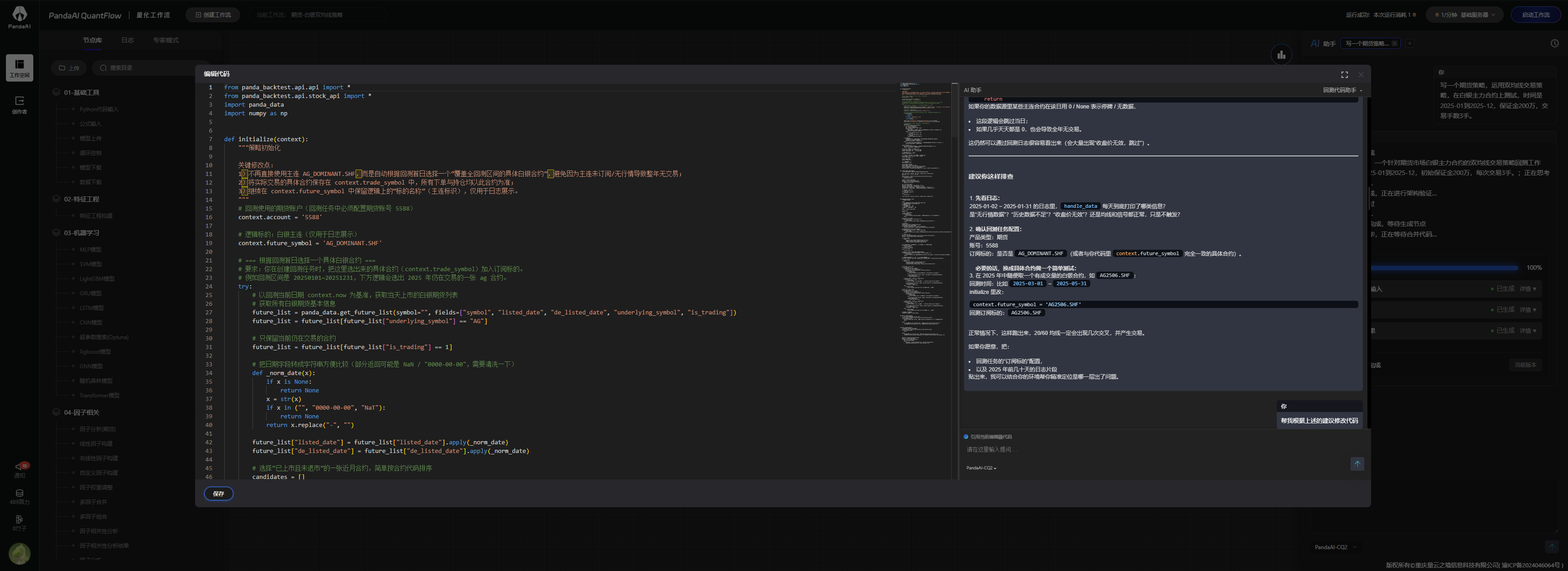The height and width of the screenshot is (571, 1568).
Task: Open the 创作者 creator sidebar icon
Action: [x=20, y=104]
